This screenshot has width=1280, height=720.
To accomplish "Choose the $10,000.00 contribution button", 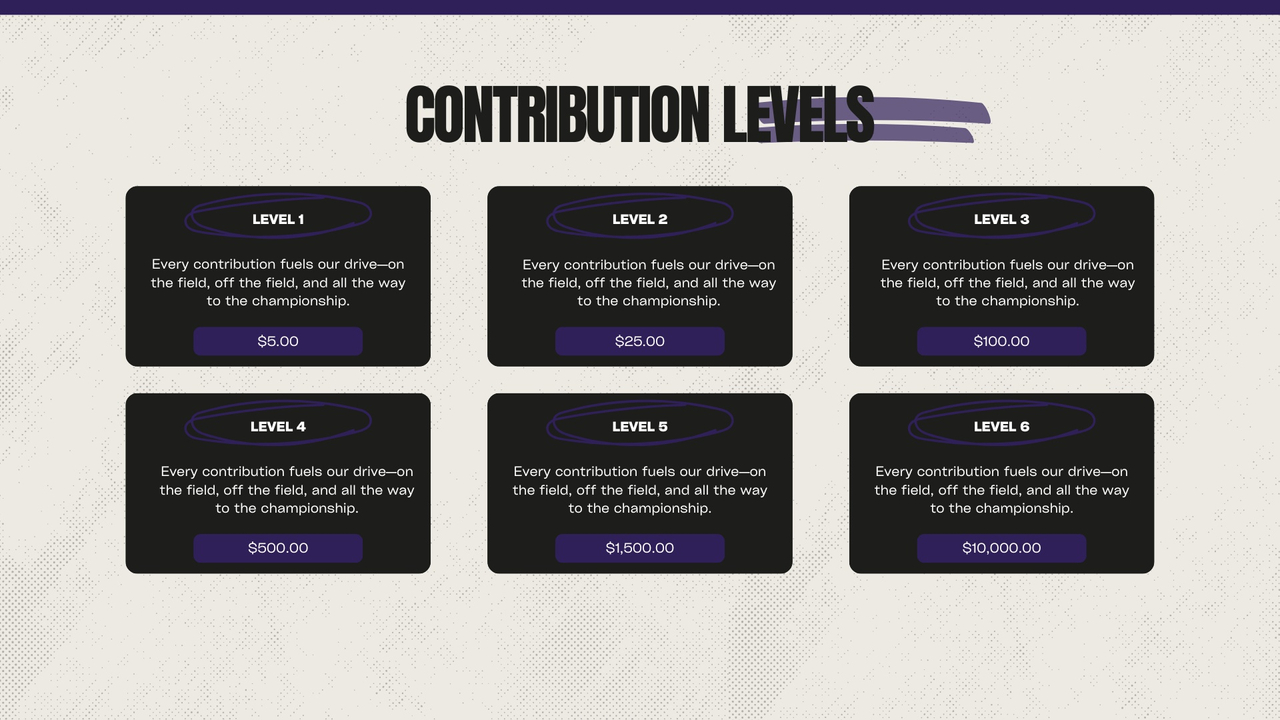I will coord(1002,548).
